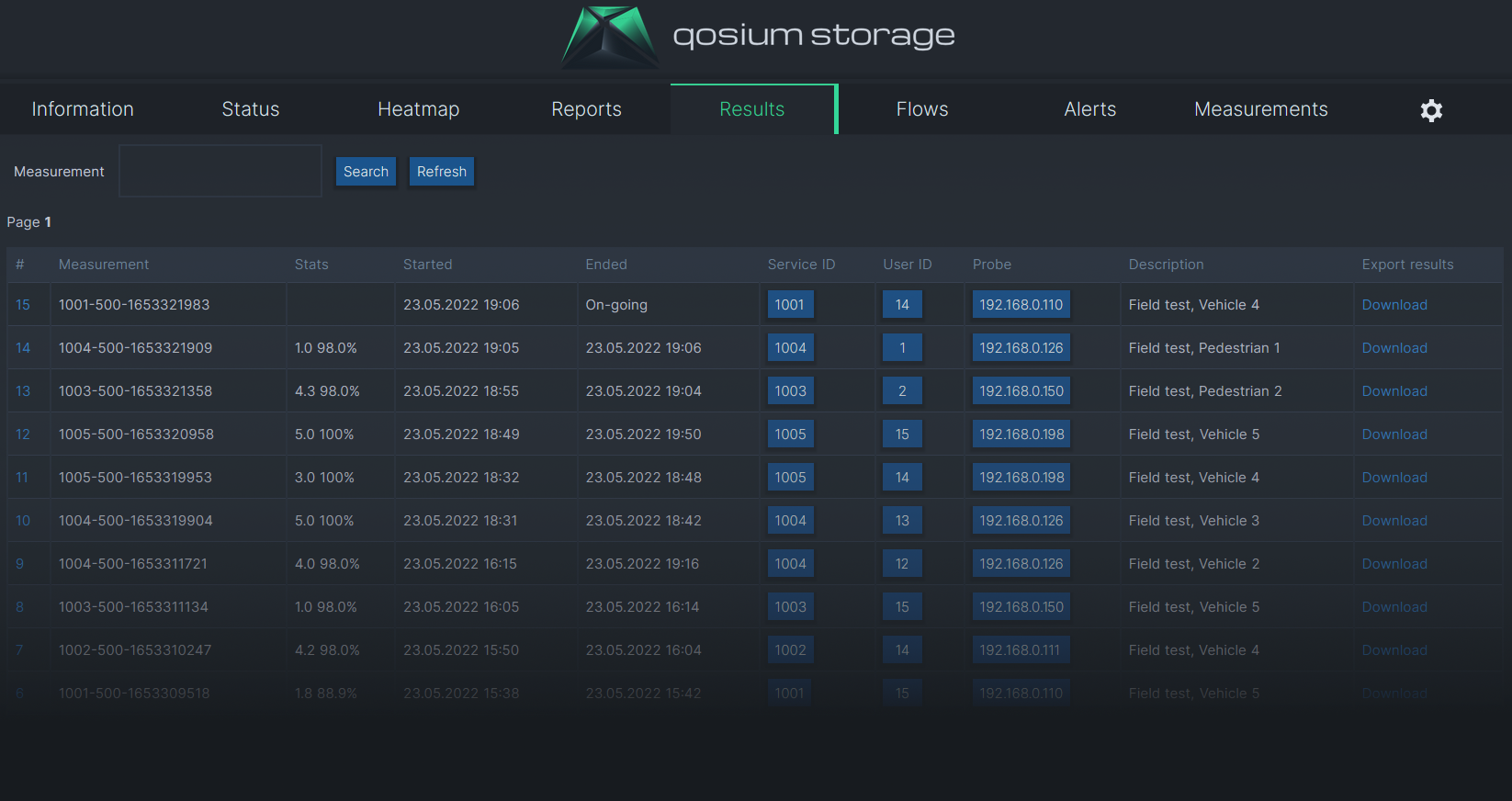Click Service ID 1003 badge in row 13
1512x801 pixels.
click(790, 391)
